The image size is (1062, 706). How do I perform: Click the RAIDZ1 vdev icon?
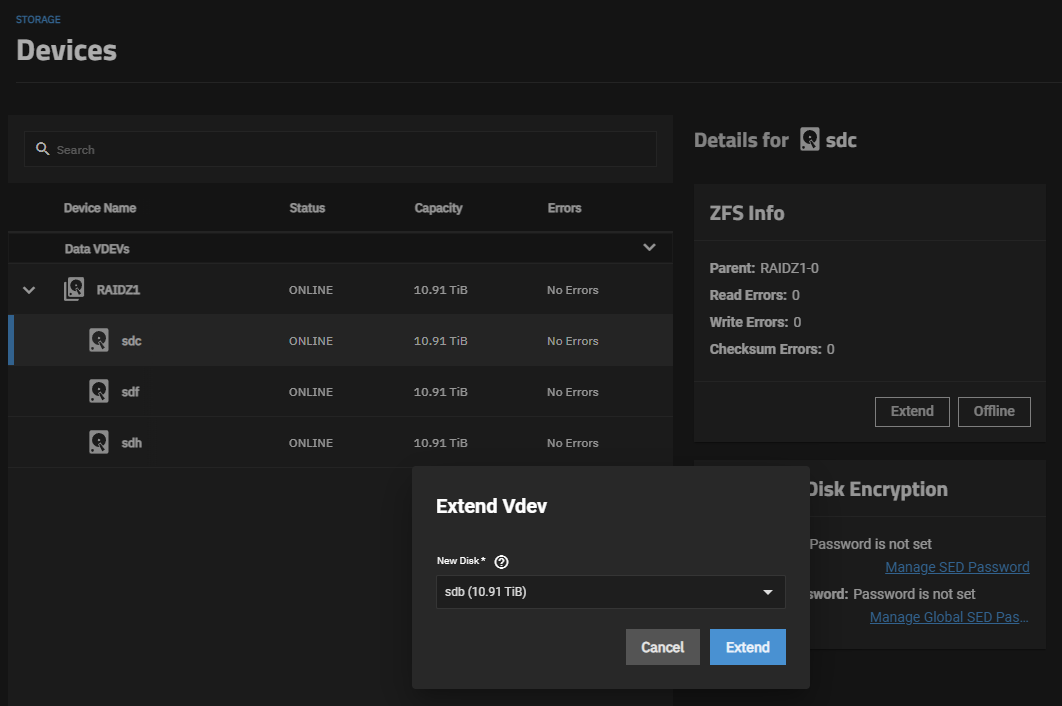(74, 289)
